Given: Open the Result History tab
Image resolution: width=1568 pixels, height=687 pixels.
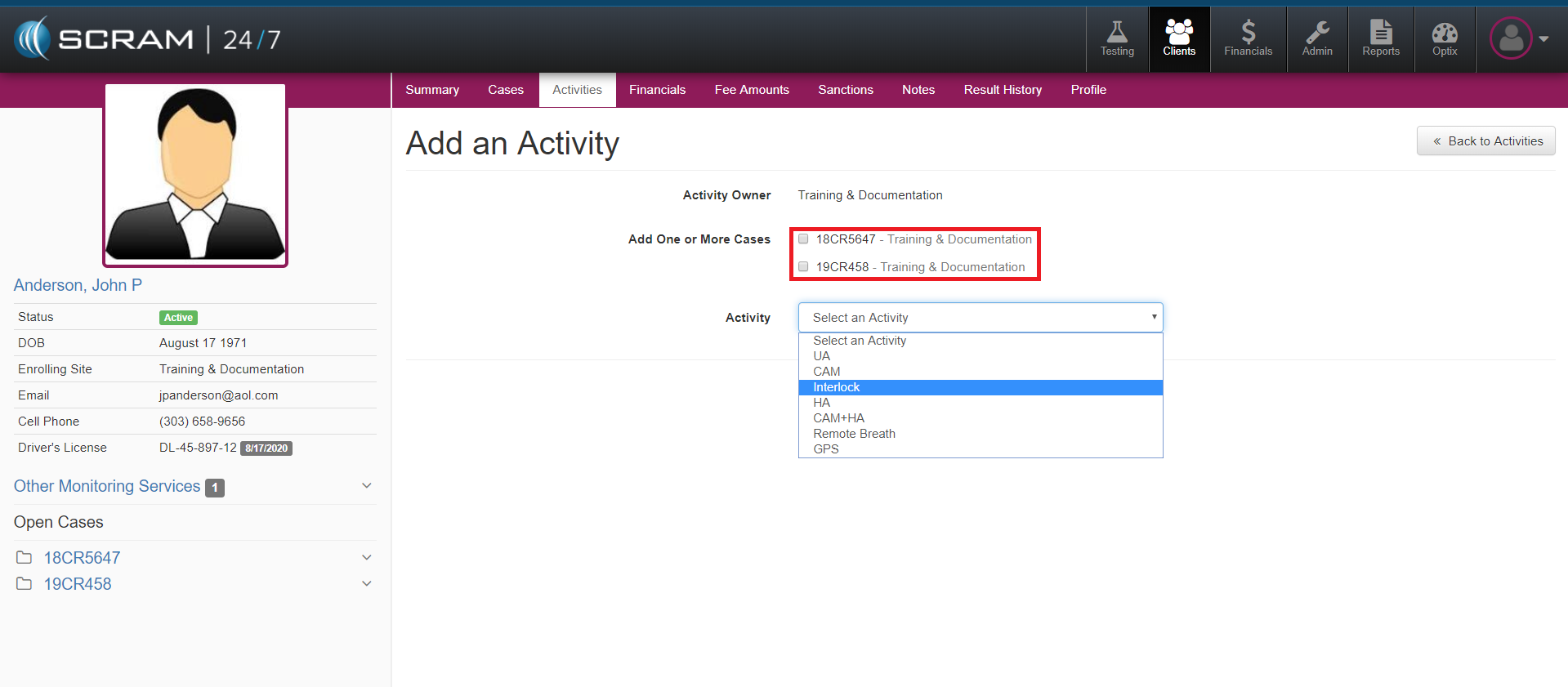Looking at the screenshot, I should pyautogui.click(x=1002, y=90).
